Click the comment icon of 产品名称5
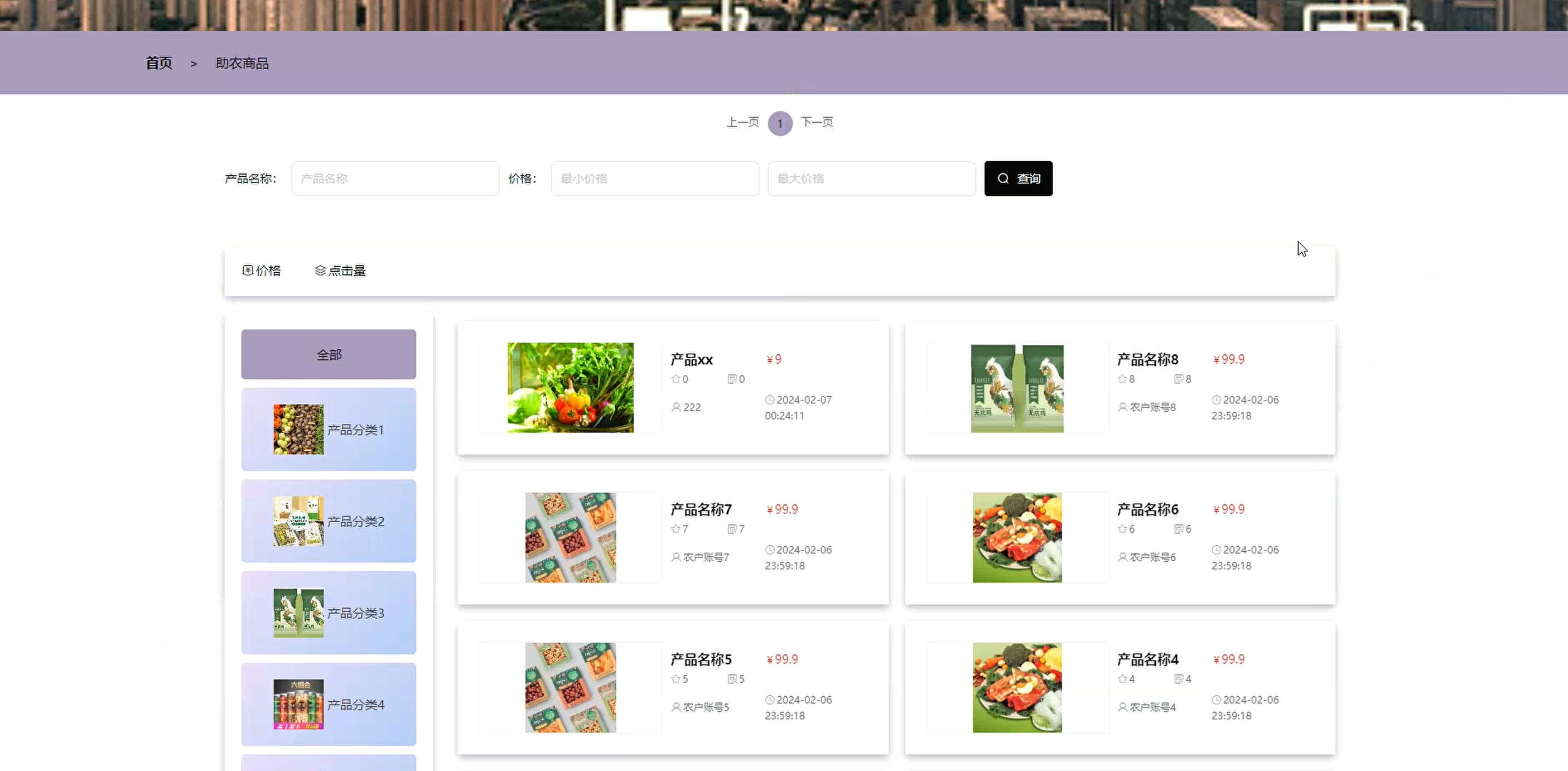Screen dimensions: 1568x771 (x=732, y=678)
